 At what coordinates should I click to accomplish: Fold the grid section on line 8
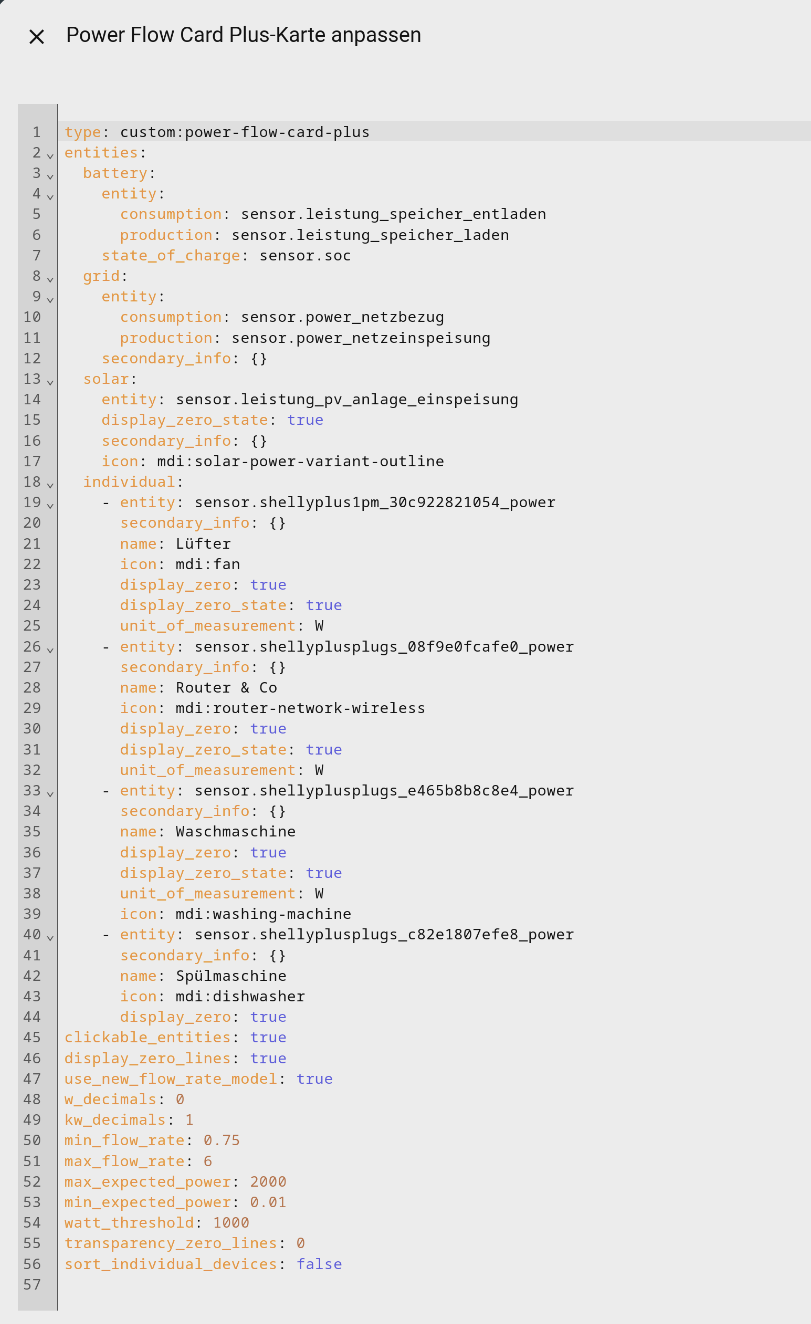pyautogui.click(x=50, y=277)
